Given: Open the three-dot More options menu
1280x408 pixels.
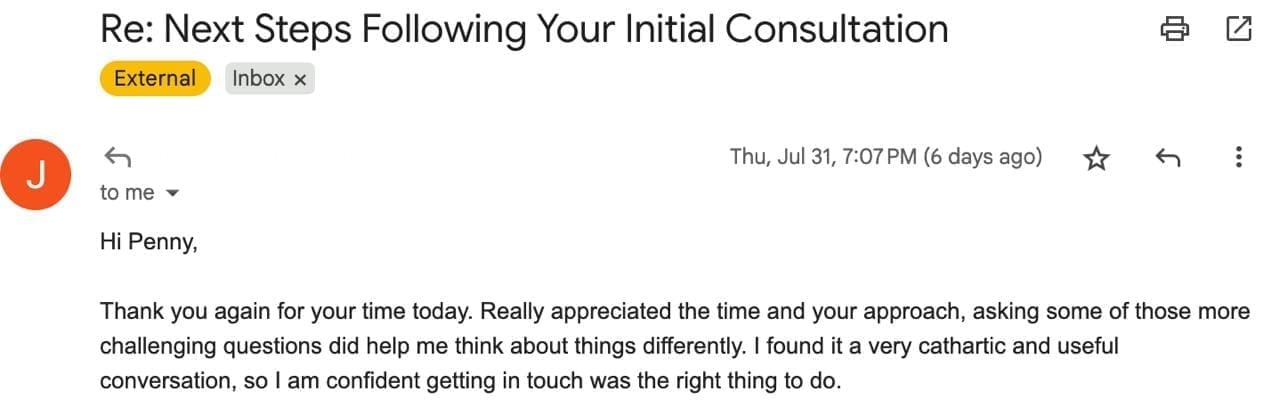Looking at the screenshot, I should [x=1238, y=157].
